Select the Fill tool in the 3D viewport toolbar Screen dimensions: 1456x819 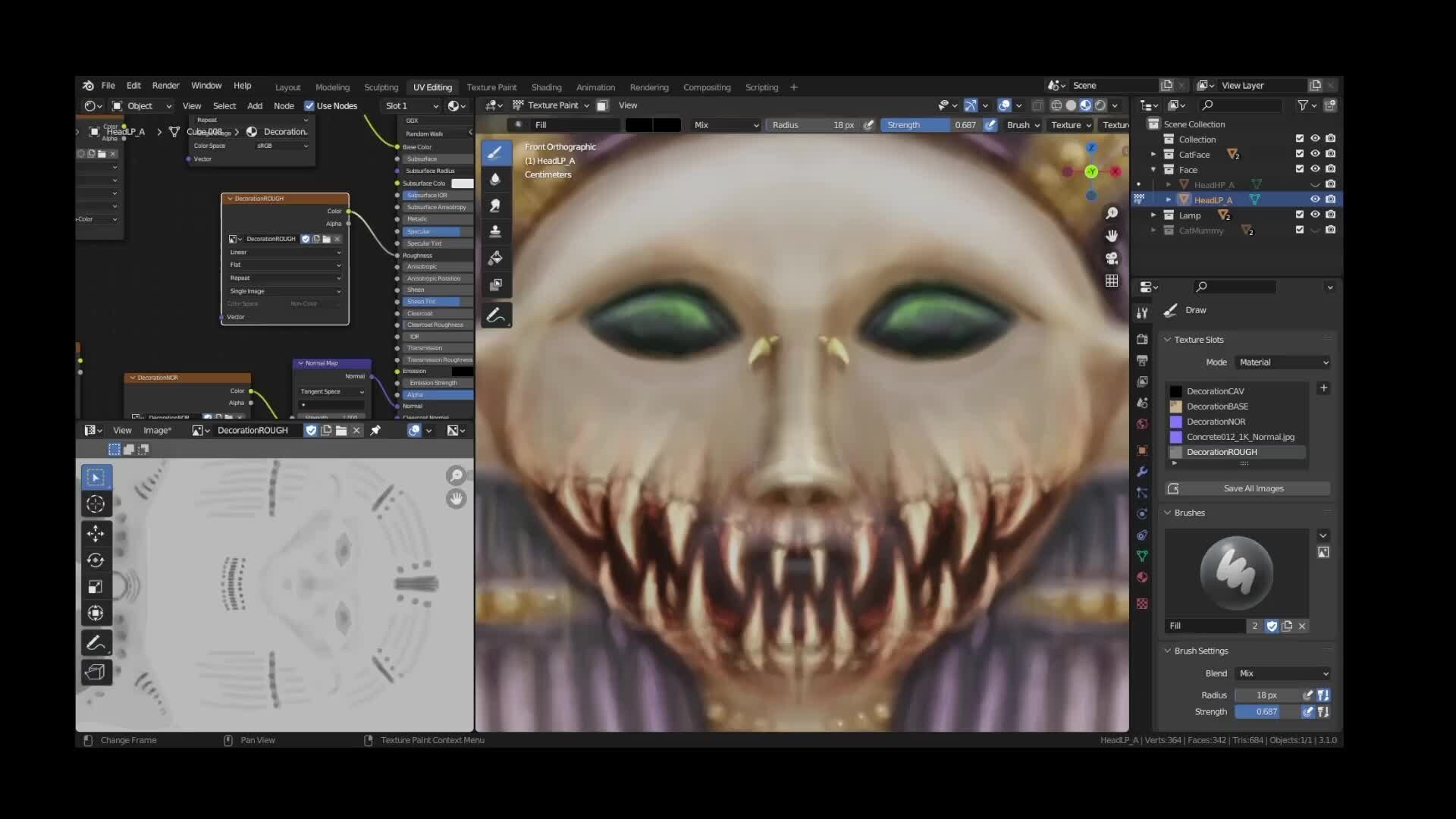point(496,258)
